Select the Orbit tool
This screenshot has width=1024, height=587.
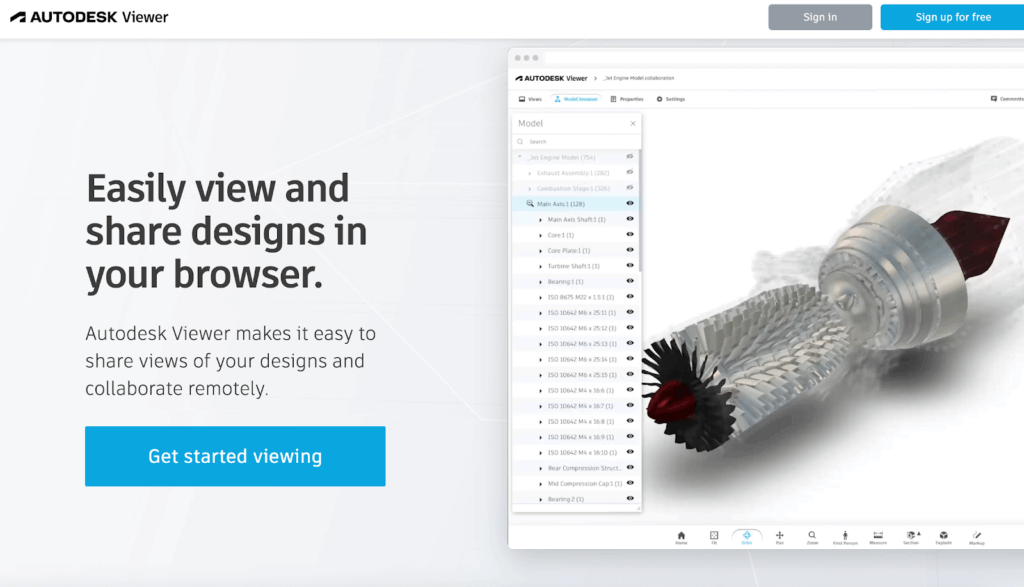[746, 536]
